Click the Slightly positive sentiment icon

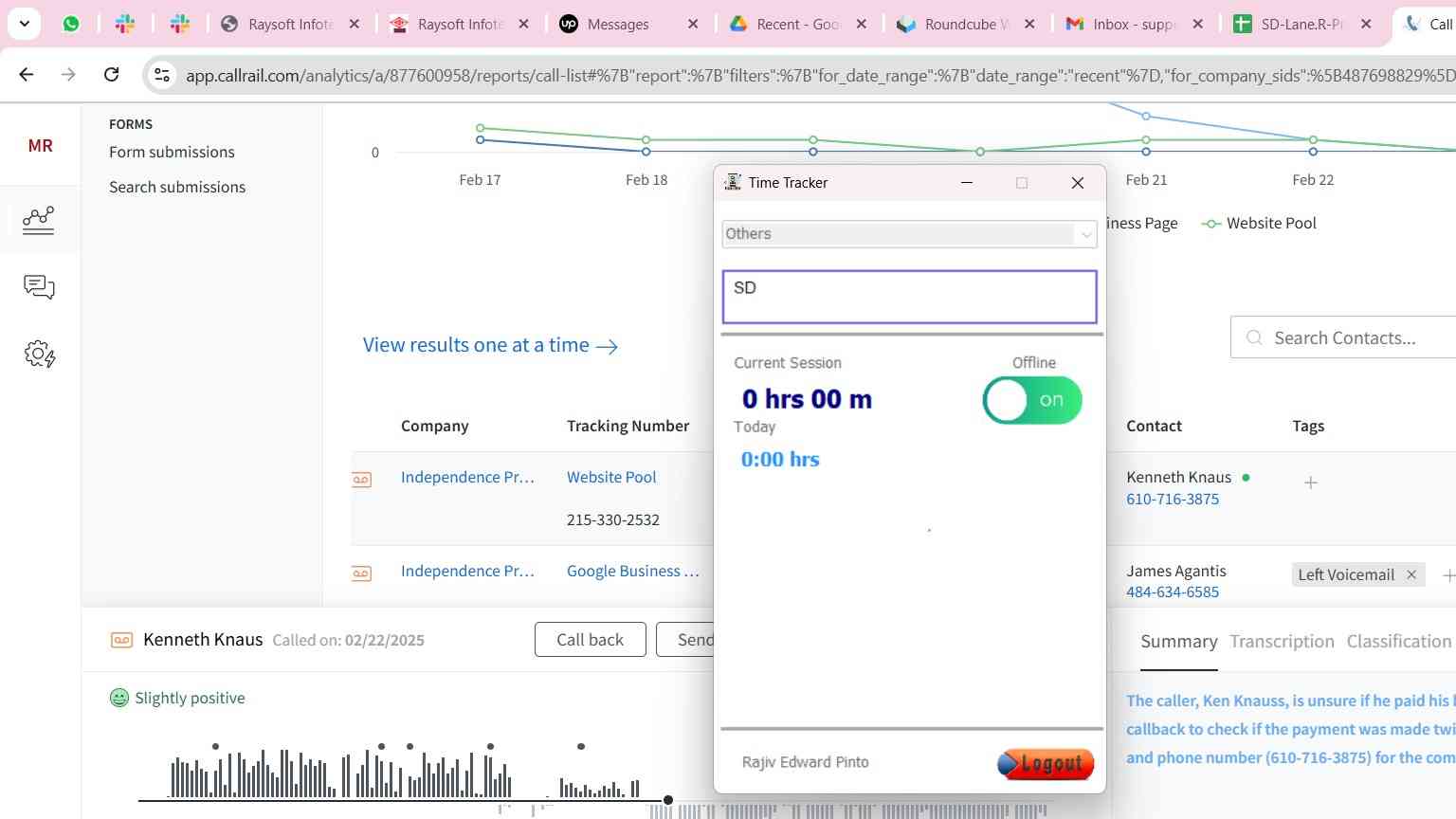[119, 698]
